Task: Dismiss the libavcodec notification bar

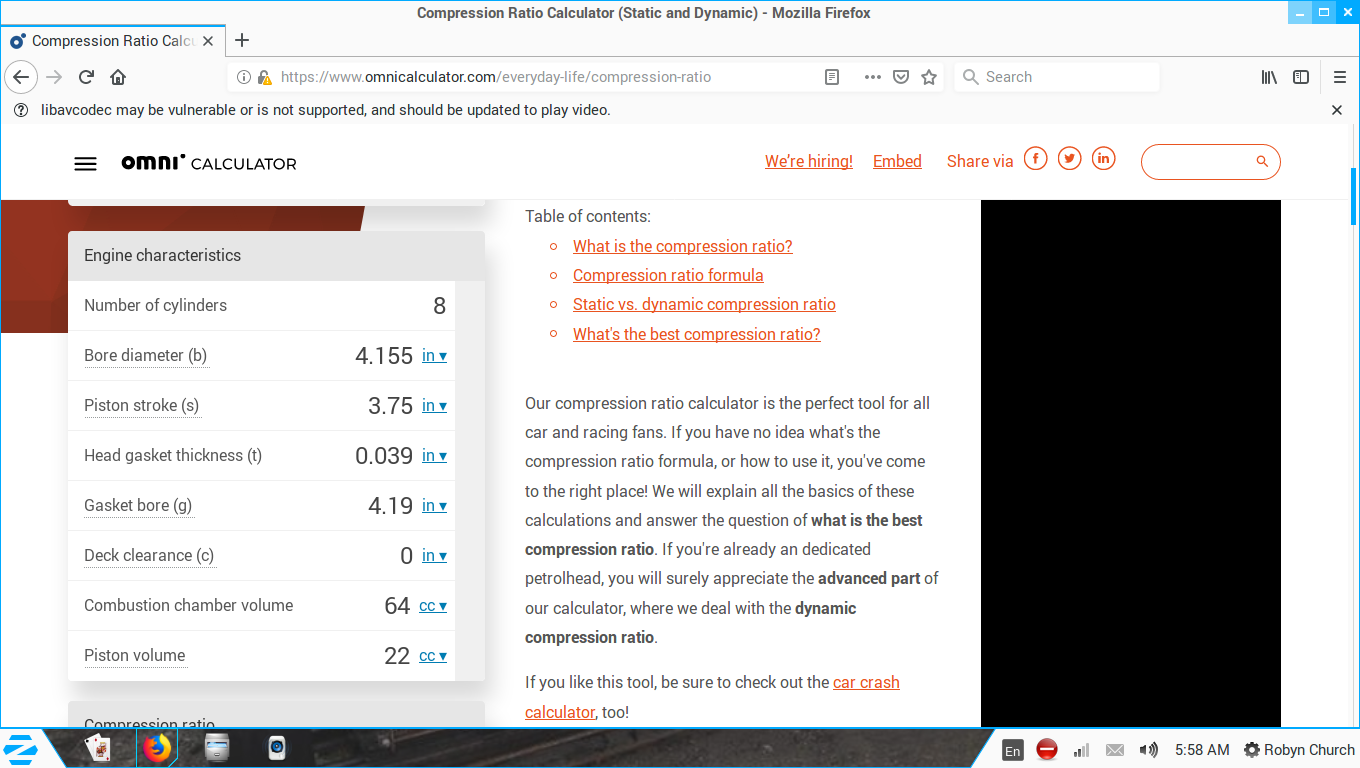Action: [1337, 110]
